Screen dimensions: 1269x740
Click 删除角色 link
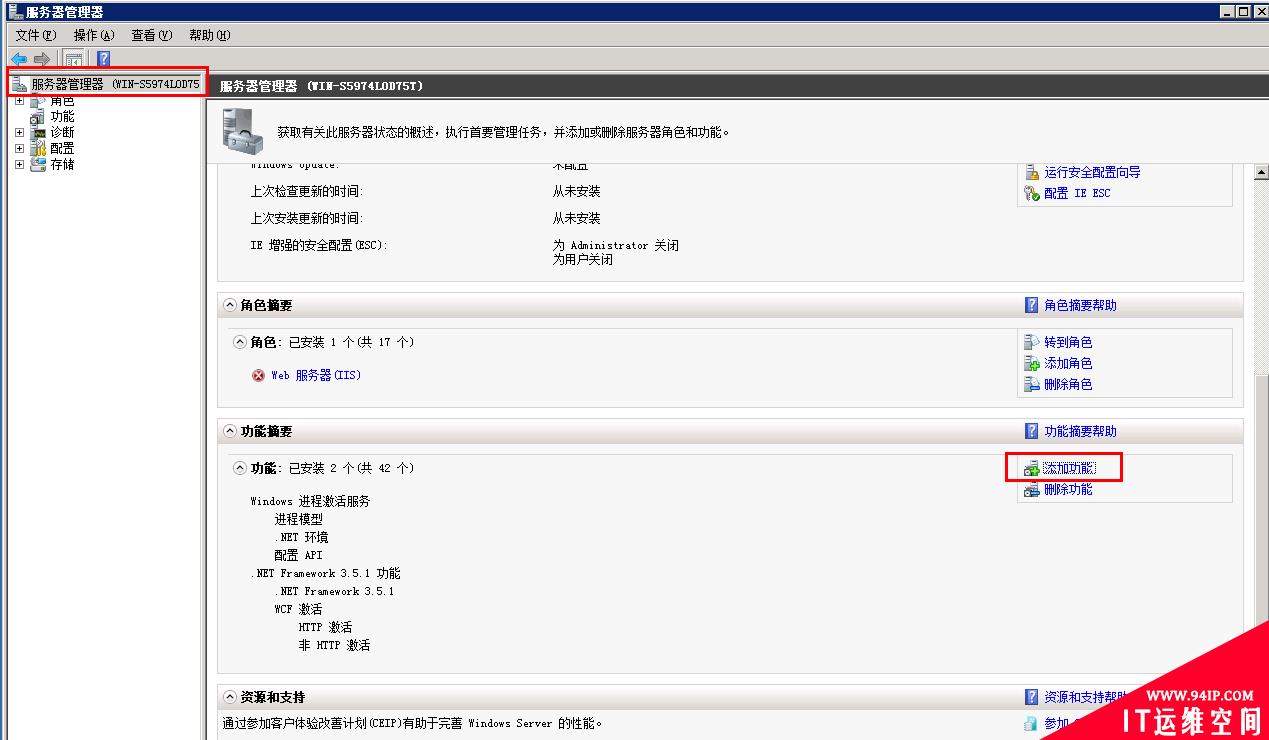1068,384
